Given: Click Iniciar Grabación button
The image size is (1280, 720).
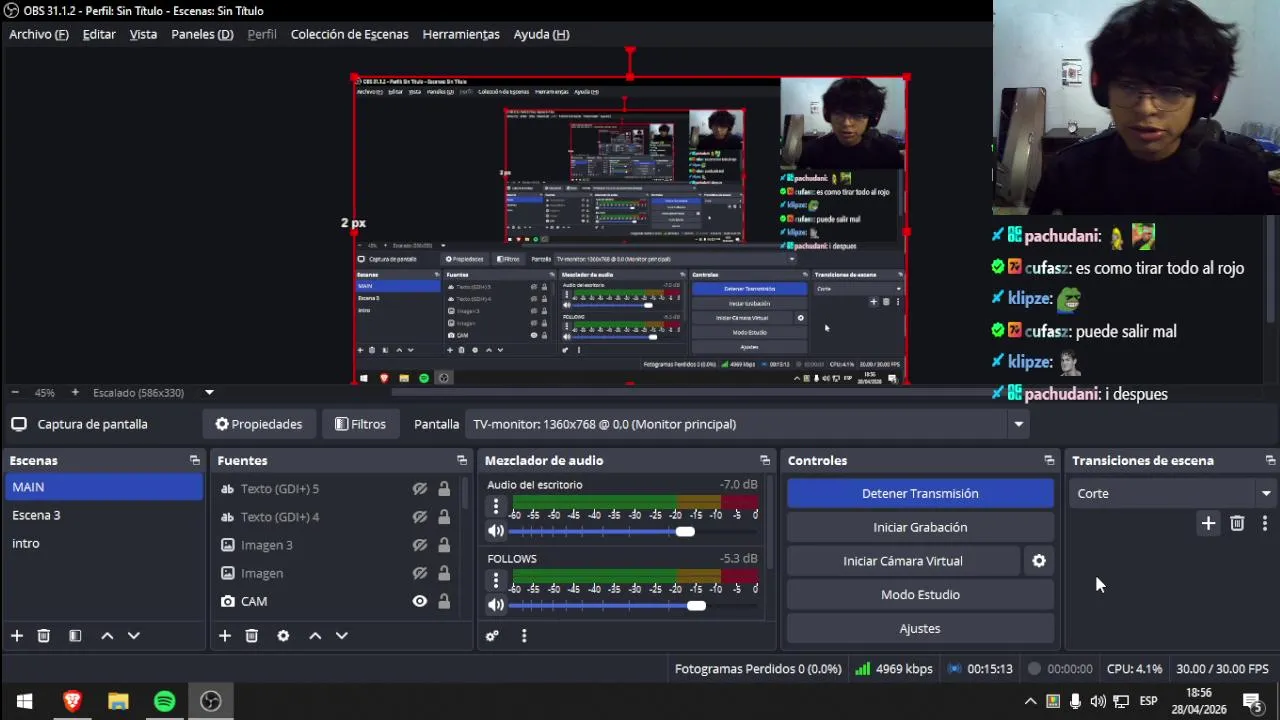Looking at the screenshot, I should point(920,527).
